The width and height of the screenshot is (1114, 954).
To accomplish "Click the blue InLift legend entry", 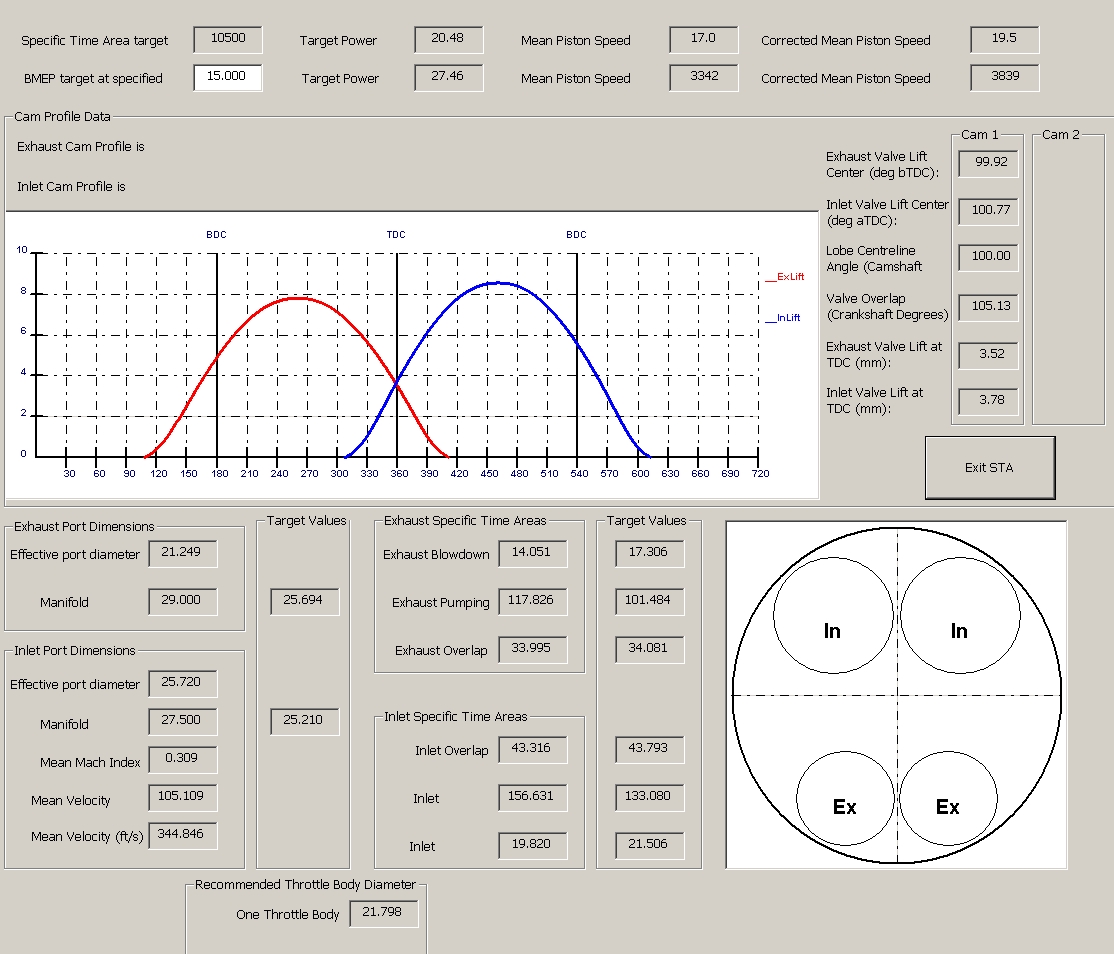I will tap(784, 318).
